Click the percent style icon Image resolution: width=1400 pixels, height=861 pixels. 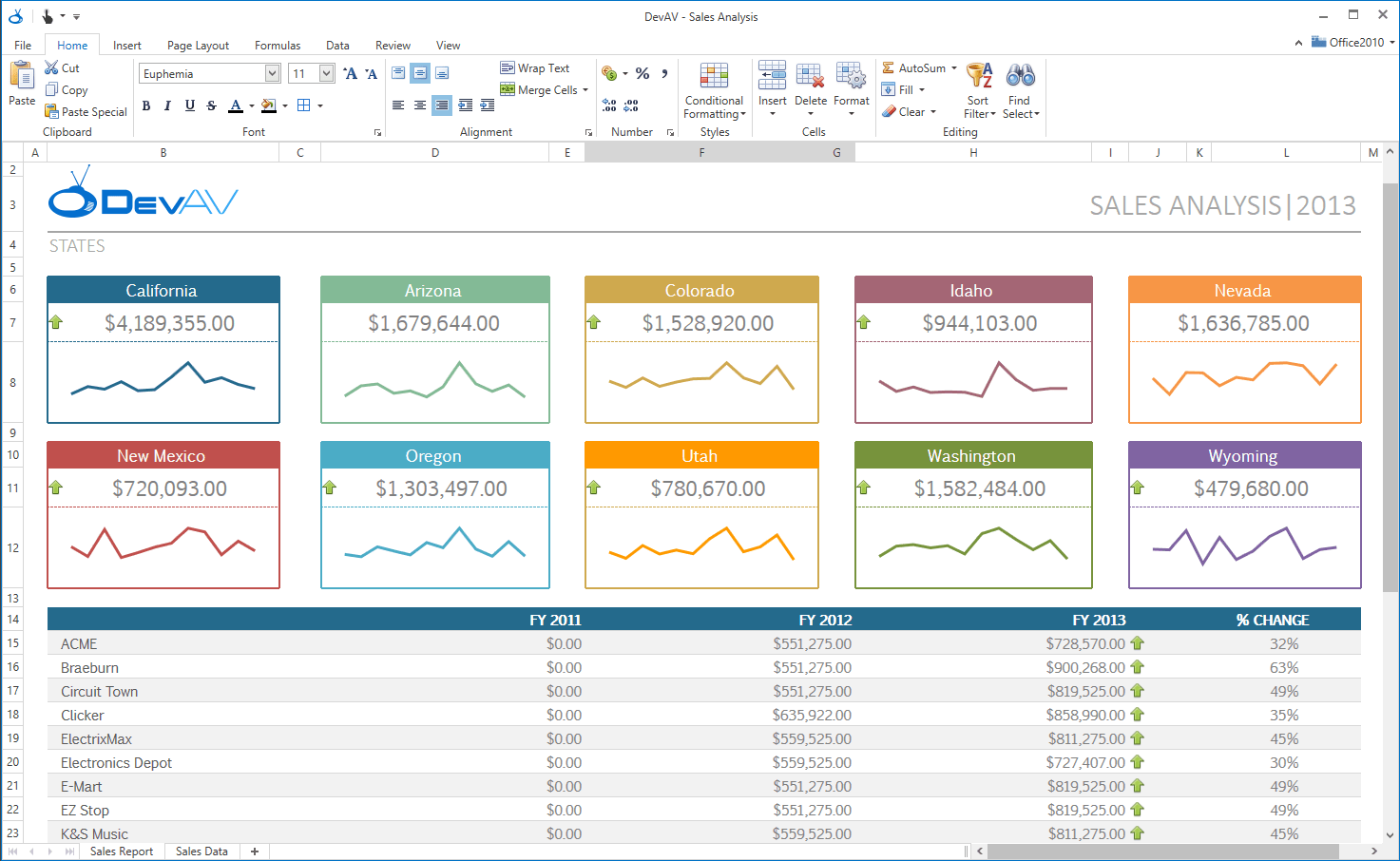pos(642,73)
